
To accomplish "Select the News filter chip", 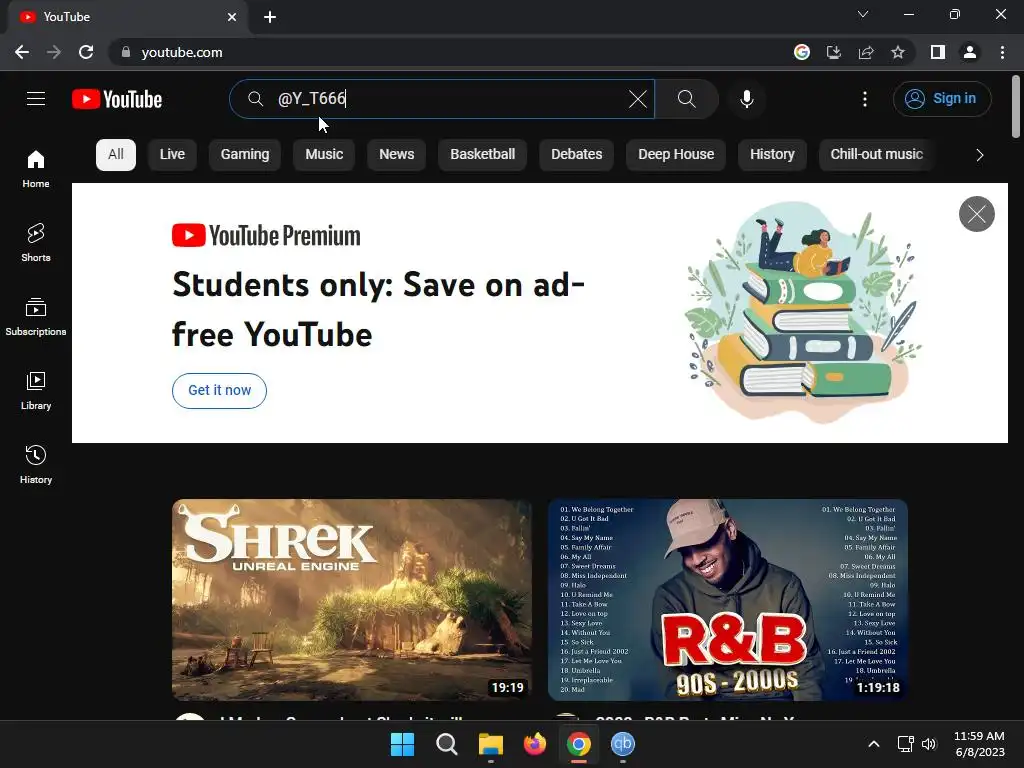I will click(x=396, y=155).
